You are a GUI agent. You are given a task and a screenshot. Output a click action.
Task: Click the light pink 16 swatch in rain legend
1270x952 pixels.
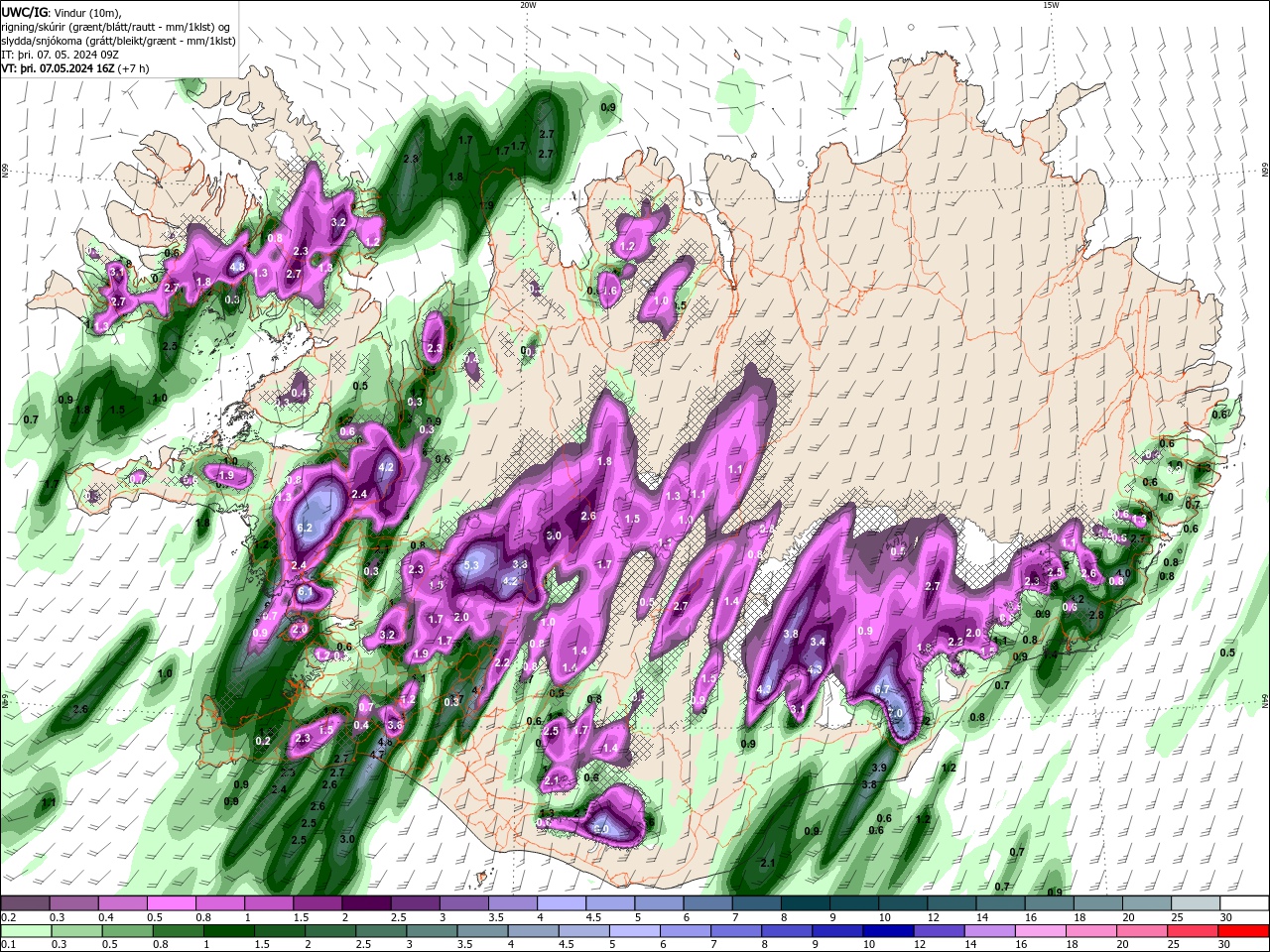(x=1041, y=931)
